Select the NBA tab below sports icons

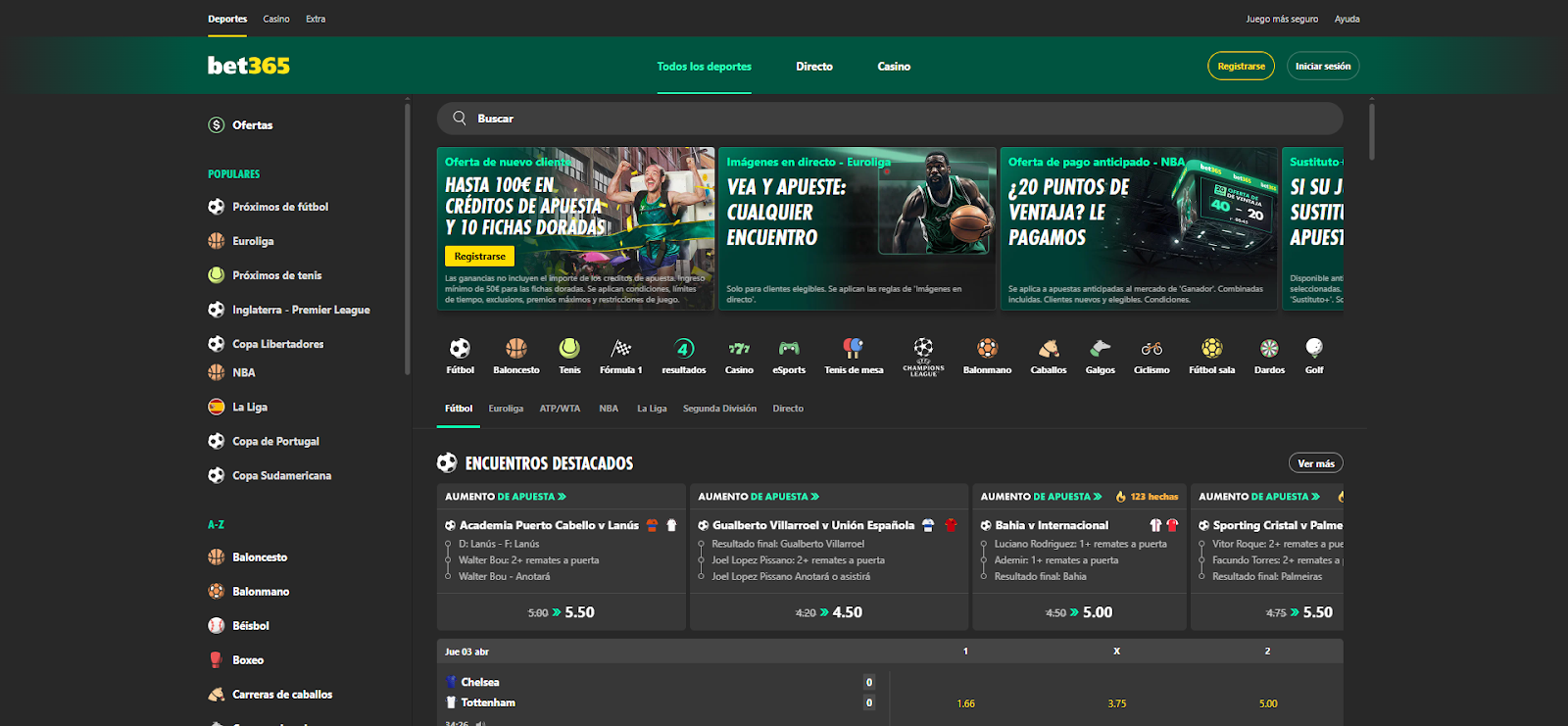[x=609, y=409]
